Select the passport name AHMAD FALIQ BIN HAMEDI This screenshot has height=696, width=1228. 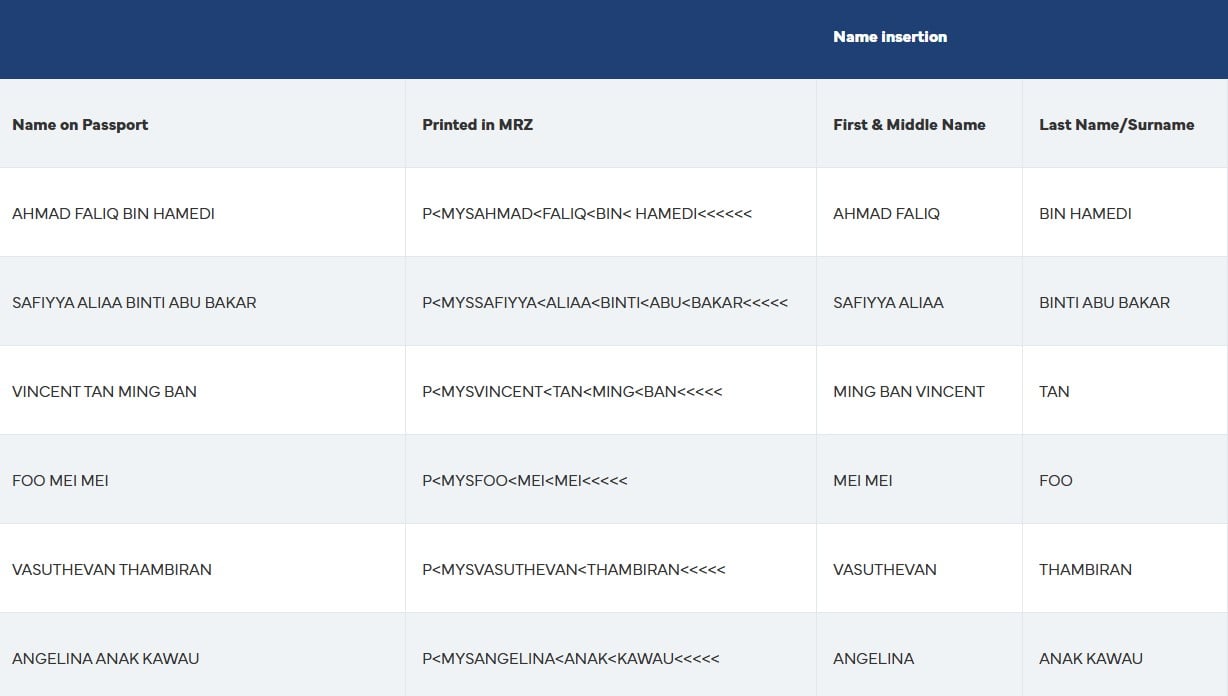113,214
